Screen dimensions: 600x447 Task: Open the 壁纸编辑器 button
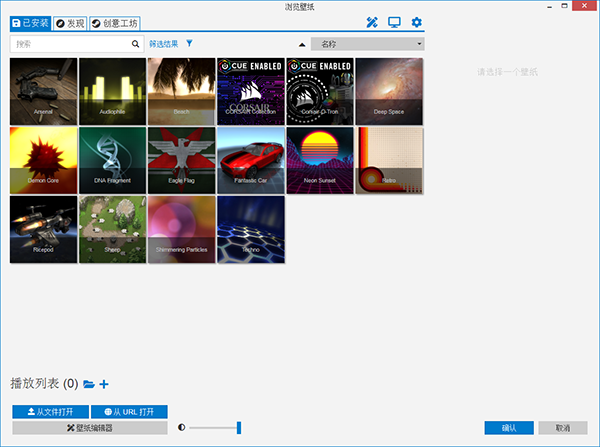(x=89, y=428)
